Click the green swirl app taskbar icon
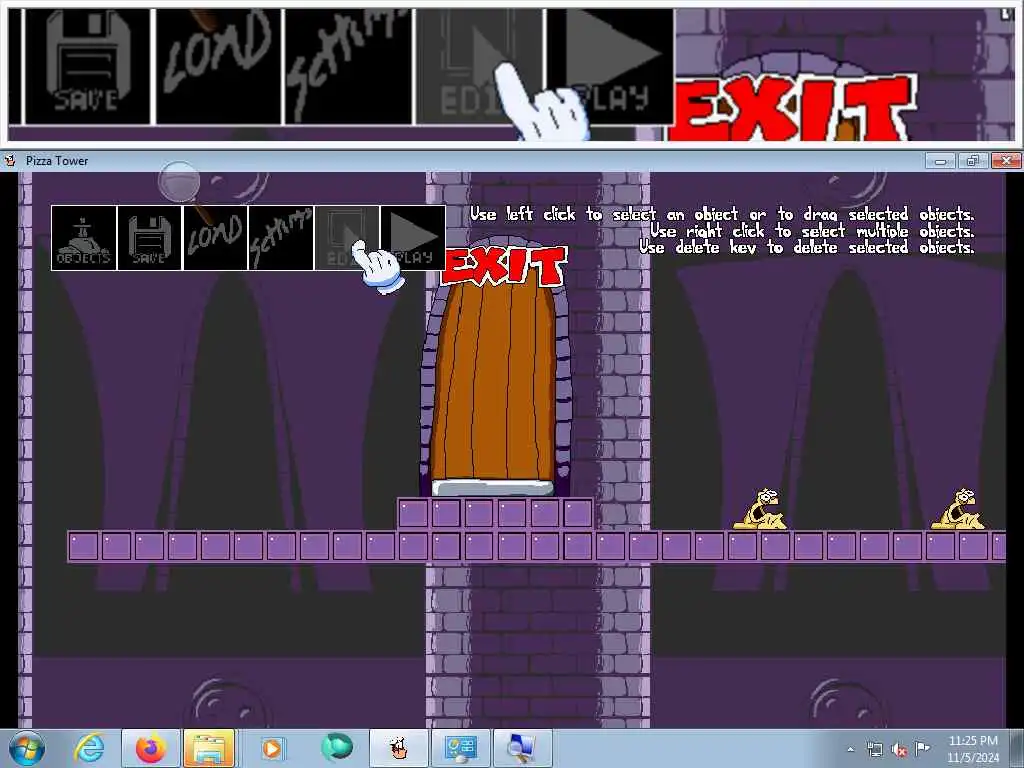This screenshot has height=768, width=1024. [336, 748]
